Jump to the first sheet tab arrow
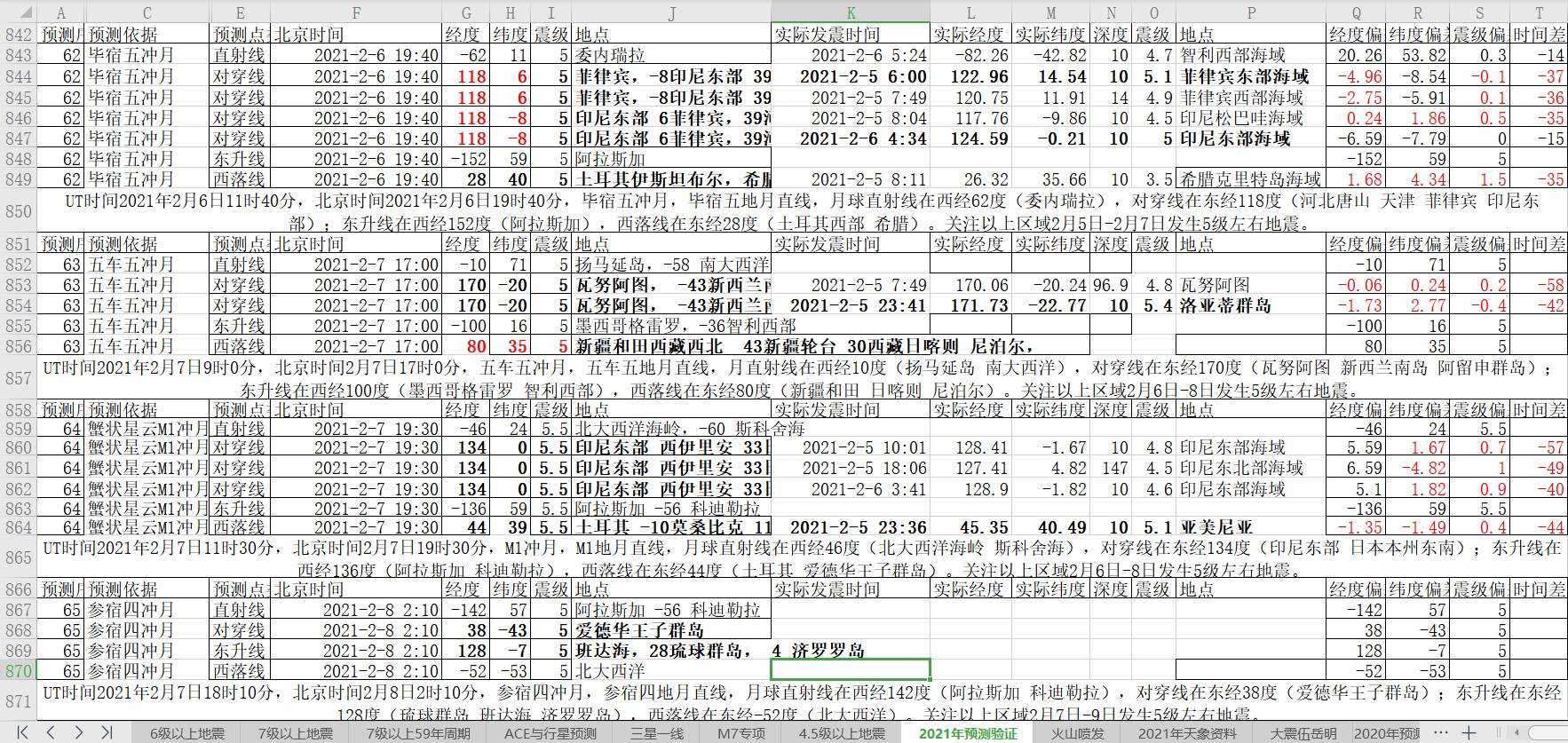Screen dimensions: 1568x743 (x=23, y=732)
